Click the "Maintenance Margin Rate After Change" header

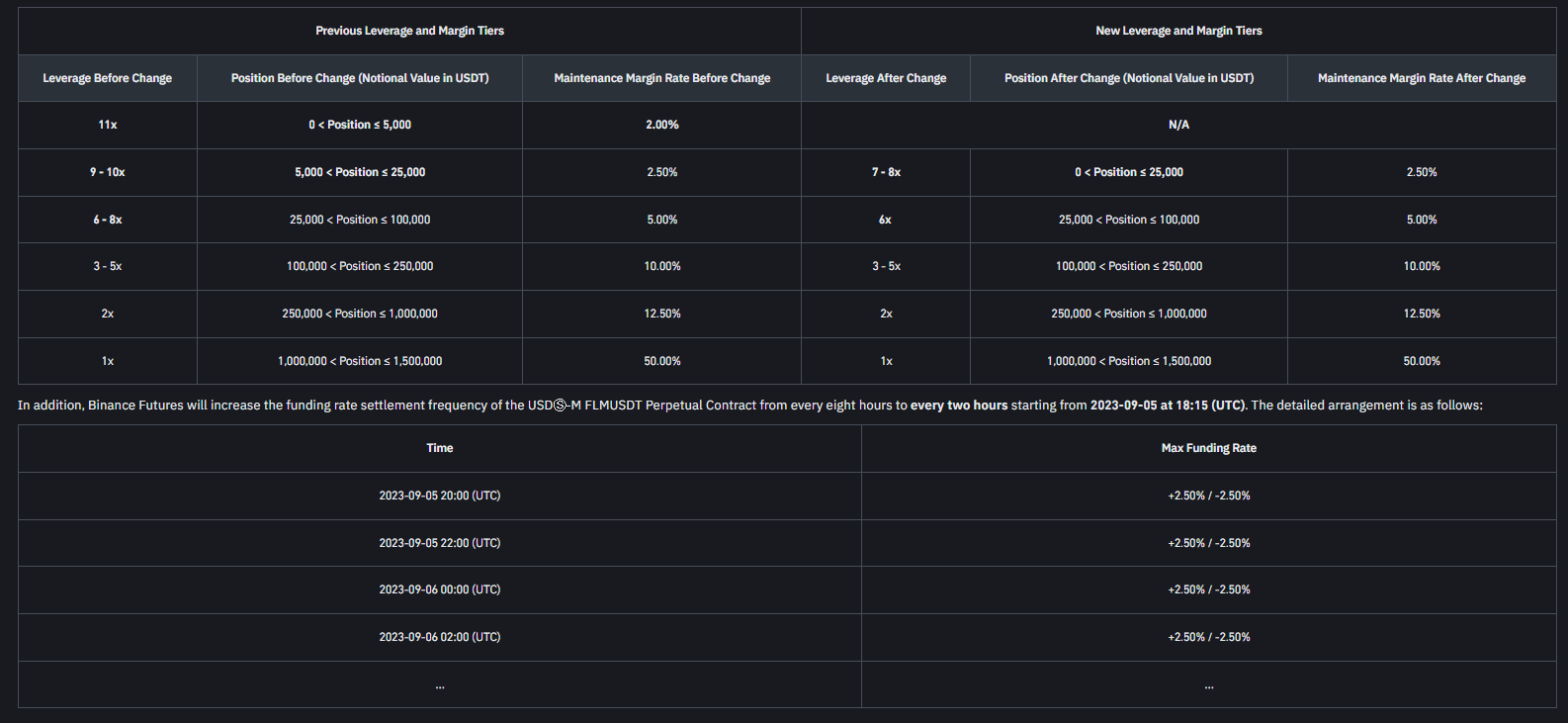pyautogui.click(x=1421, y=78)
